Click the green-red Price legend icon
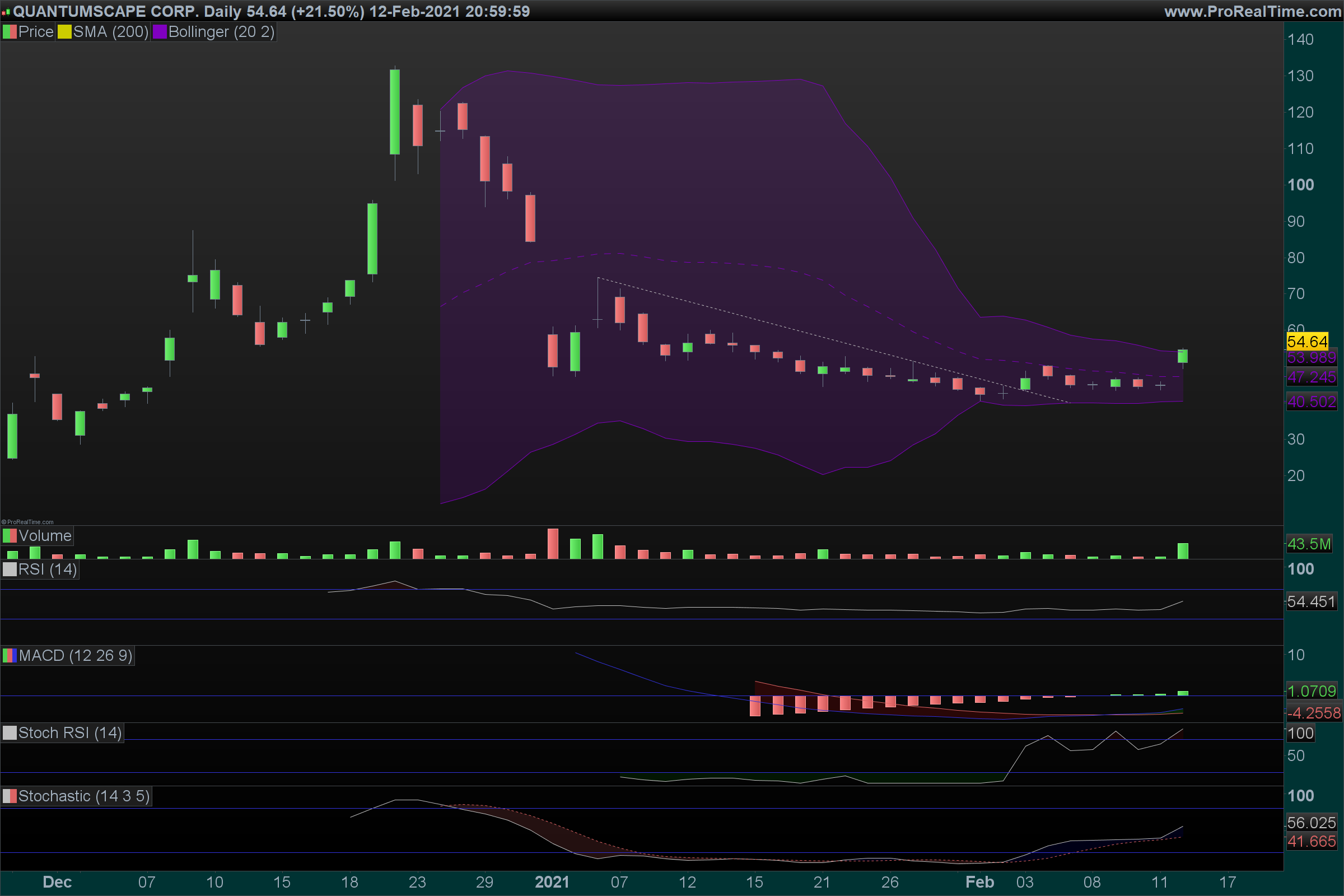The width and height of the screenshot is (1344, 896). click(10, 32)
